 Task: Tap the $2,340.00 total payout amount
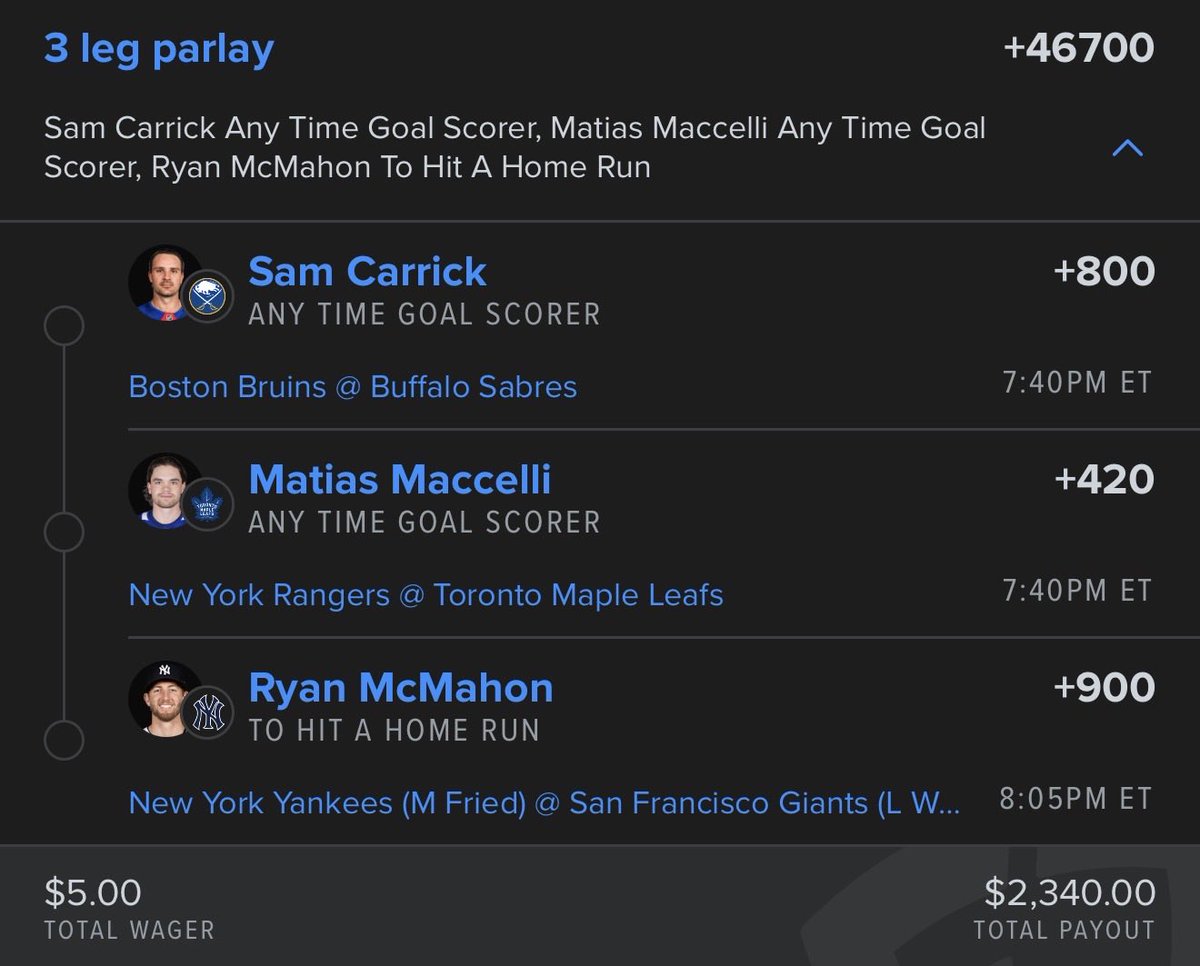(x=1070, y=893)
